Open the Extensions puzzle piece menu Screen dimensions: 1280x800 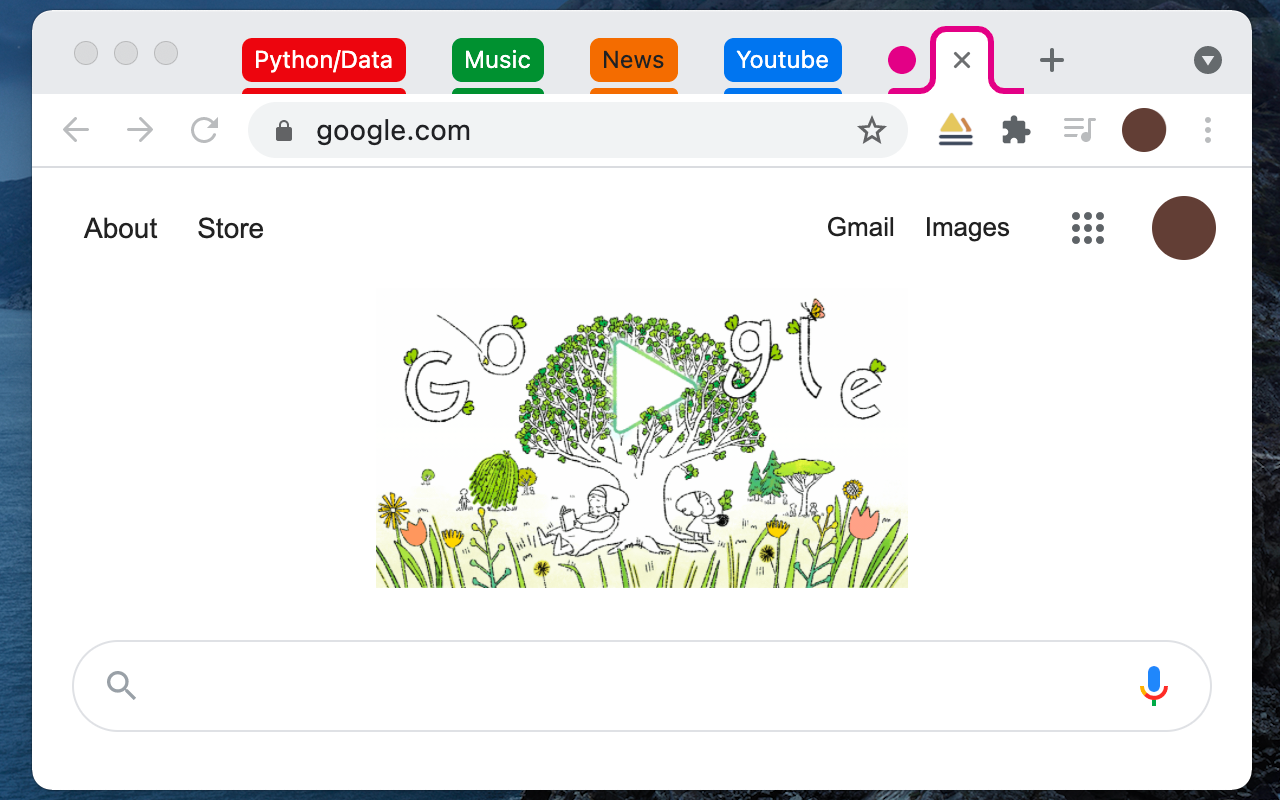pyautogui.click(x=1016, y=130)
